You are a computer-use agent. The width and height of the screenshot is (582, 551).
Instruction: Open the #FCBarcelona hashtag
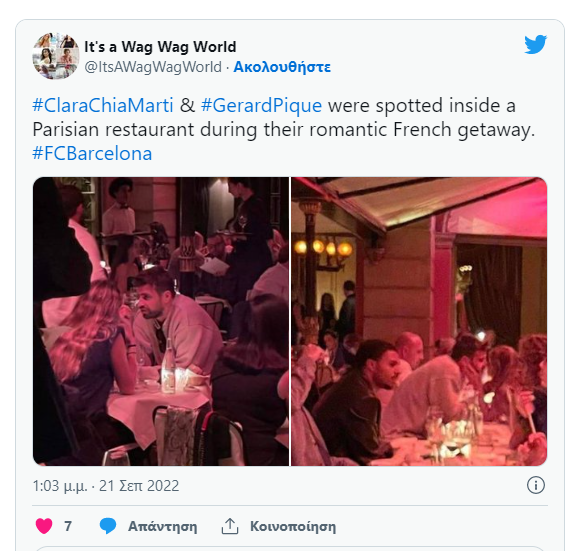point(92,153)
